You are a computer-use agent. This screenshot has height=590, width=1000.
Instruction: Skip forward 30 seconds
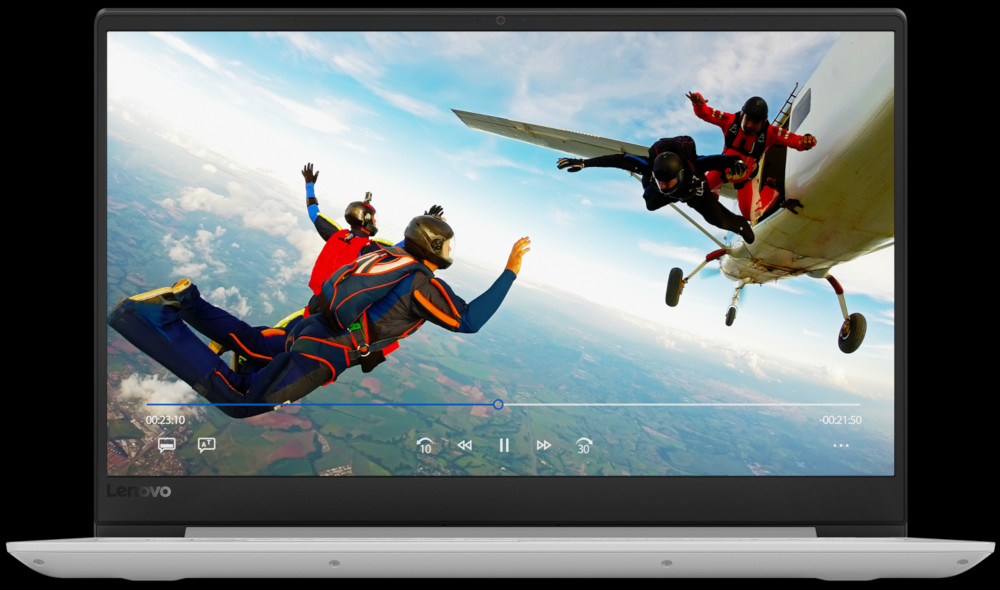pos(584,445)
